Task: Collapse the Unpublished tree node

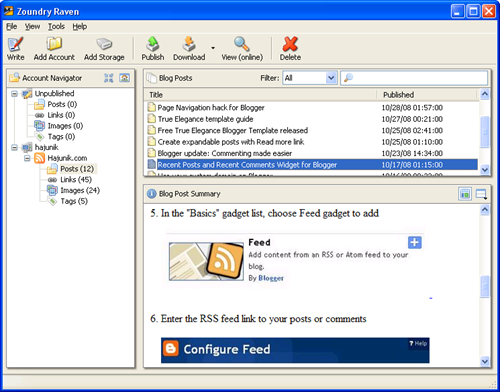Action: coord(14,94)
